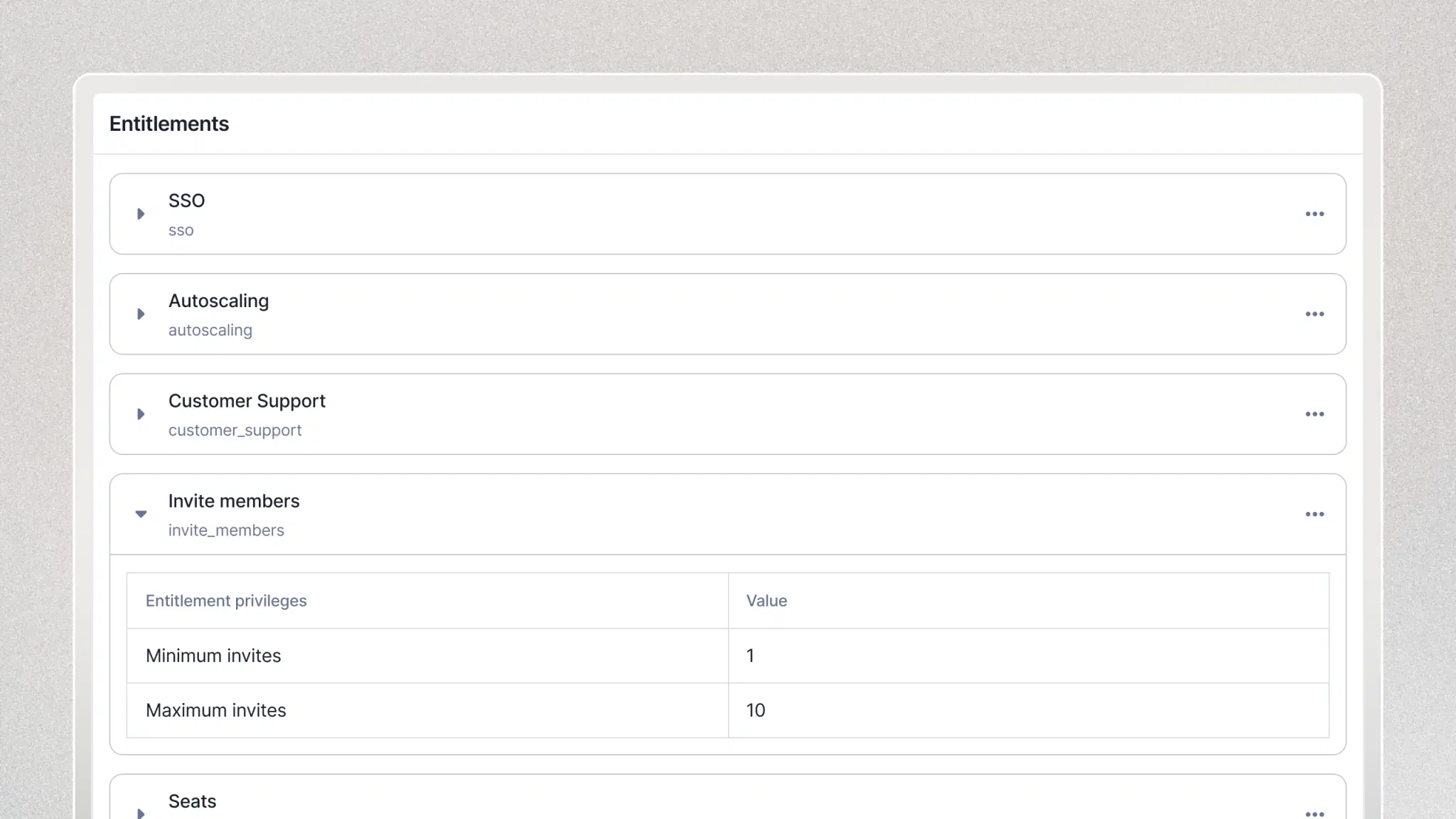Select the Entitlements heading
This screenshot has width=1456, height=819.
[168, 124]
